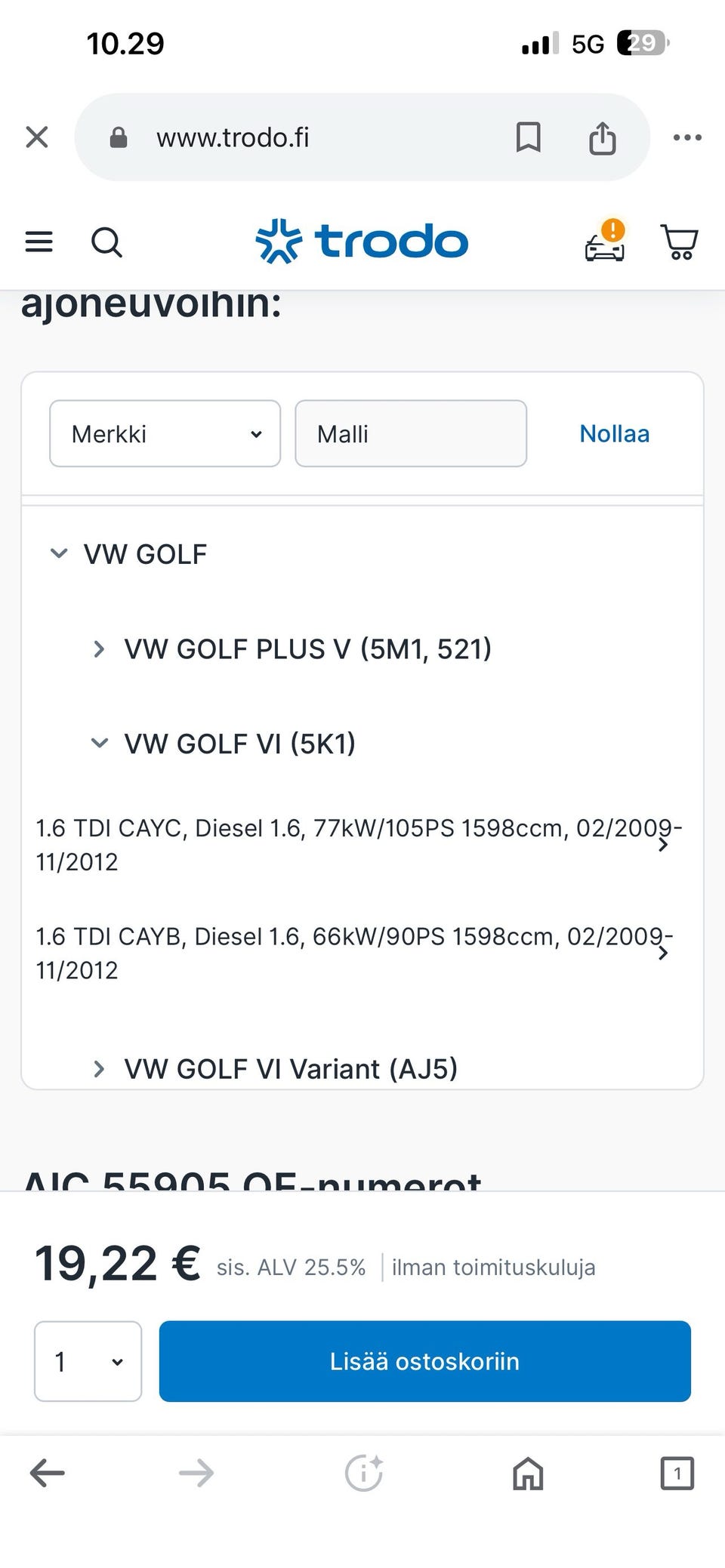Collapse VW GOLF VI (5K1) section

point(99,744)
